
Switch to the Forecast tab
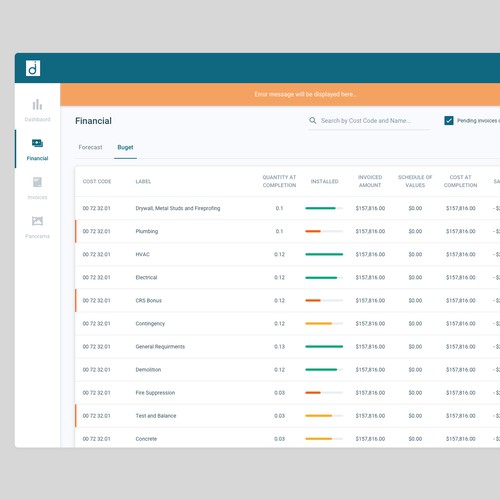90,147
